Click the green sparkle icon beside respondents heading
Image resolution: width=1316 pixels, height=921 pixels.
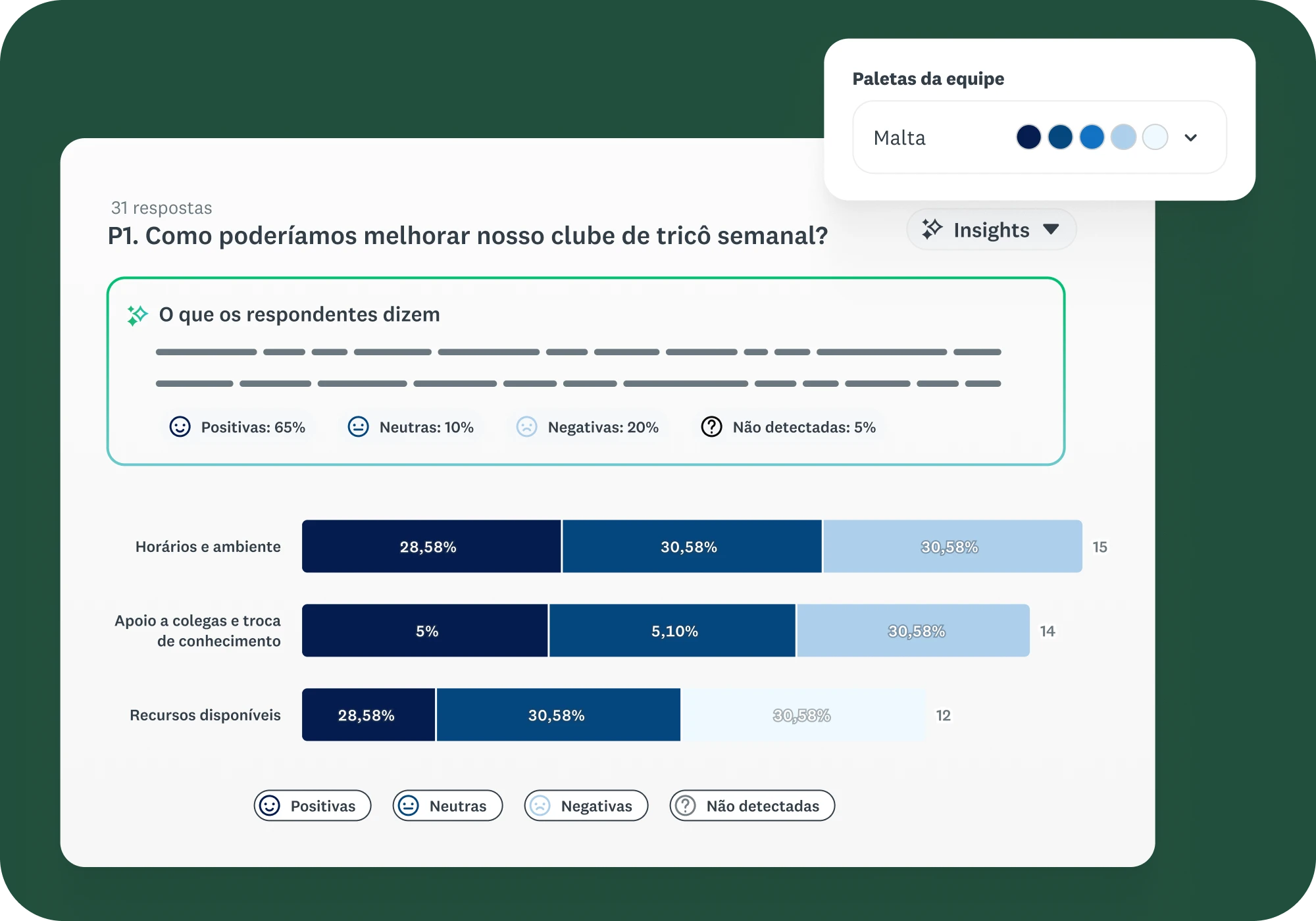point(137,315)
